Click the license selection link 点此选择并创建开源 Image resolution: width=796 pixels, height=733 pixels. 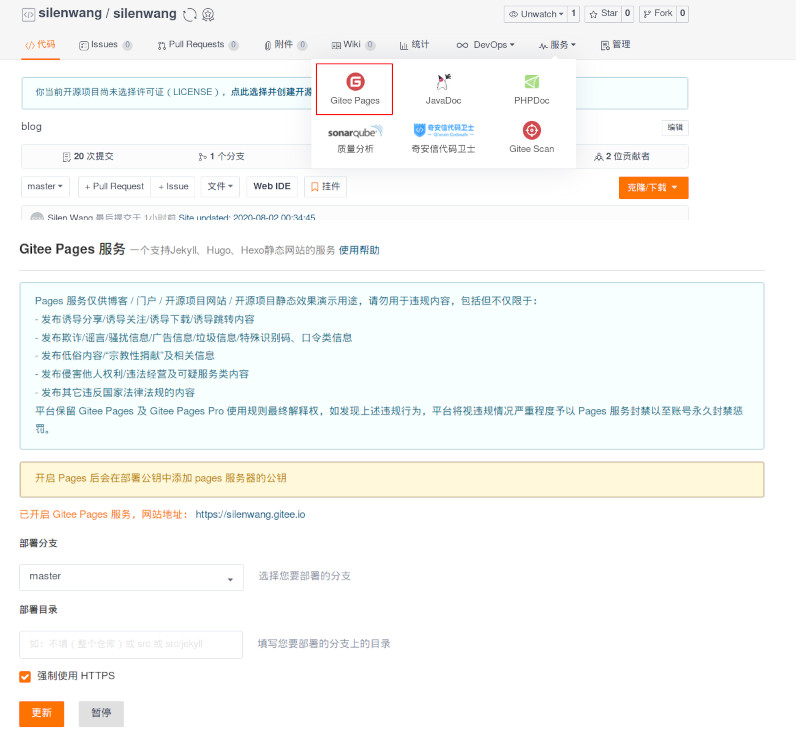tap(271, 92)
